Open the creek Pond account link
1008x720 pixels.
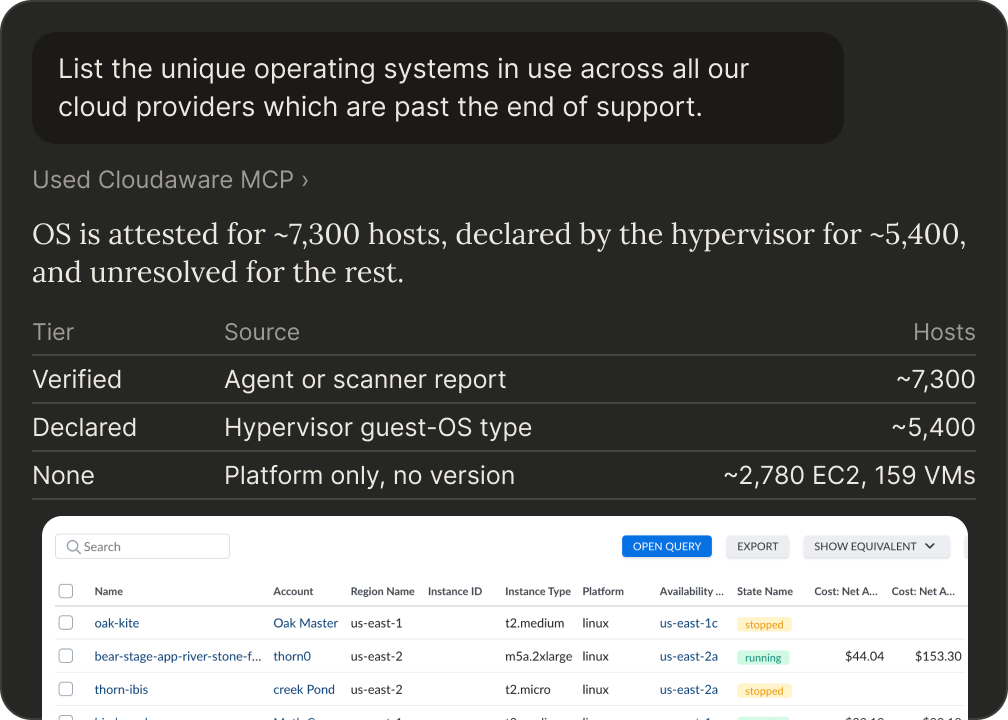304,690
